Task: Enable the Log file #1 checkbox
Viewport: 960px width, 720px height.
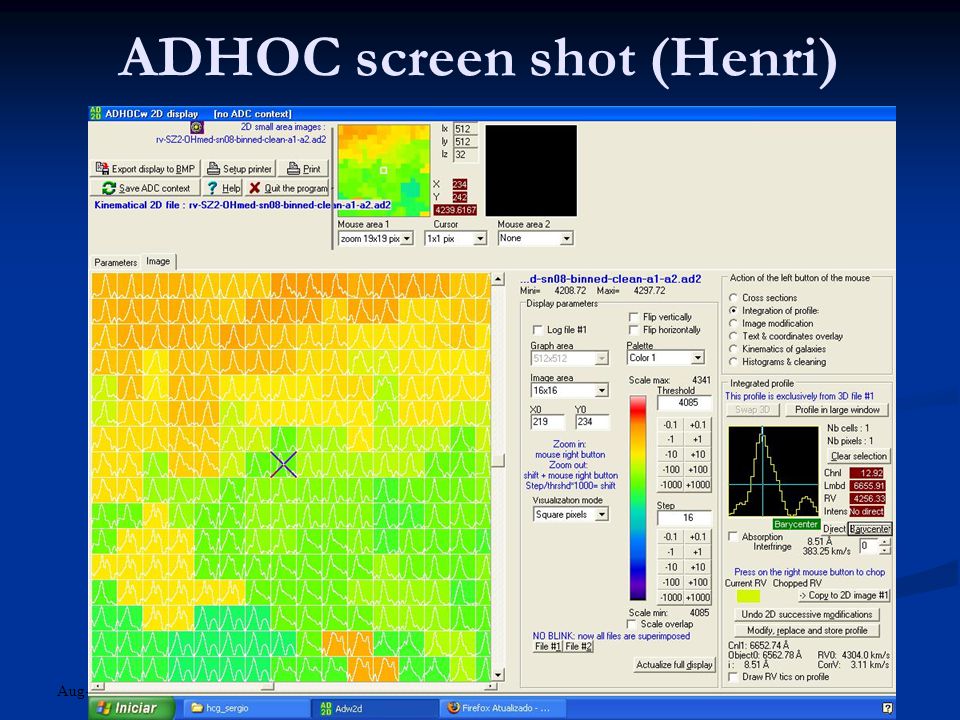Action: point(538,329)
